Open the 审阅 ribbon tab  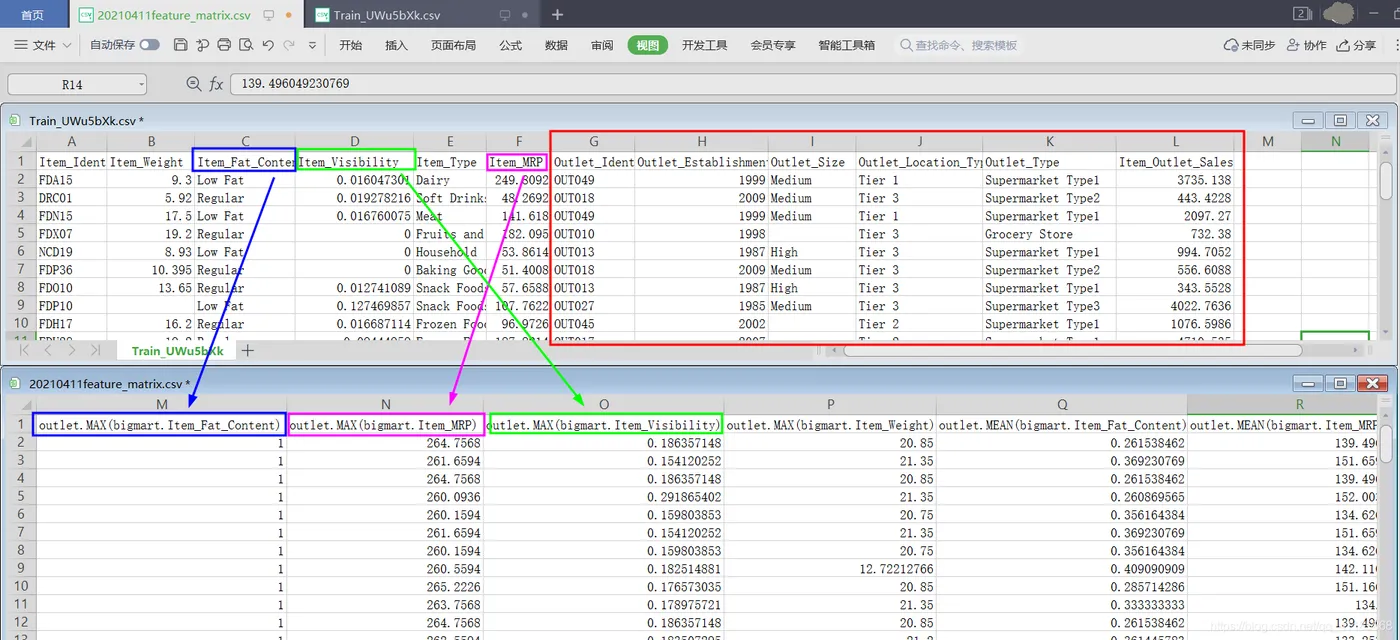[x=602, y=45]
